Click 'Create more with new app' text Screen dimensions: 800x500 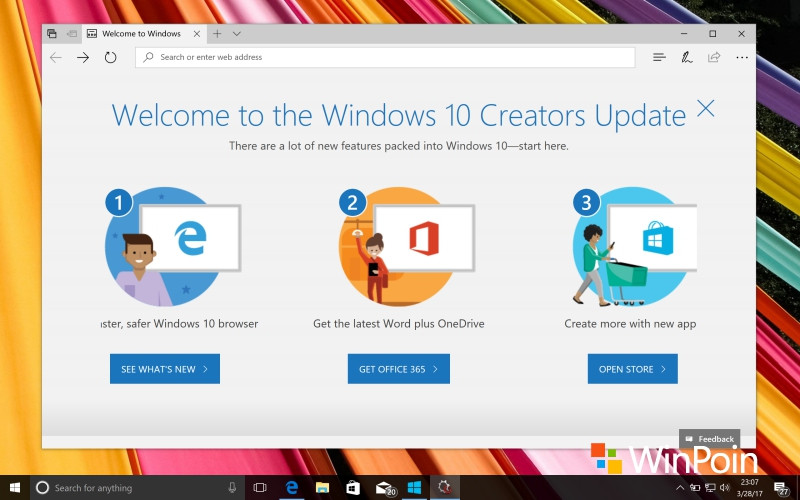tap(630, 323)
